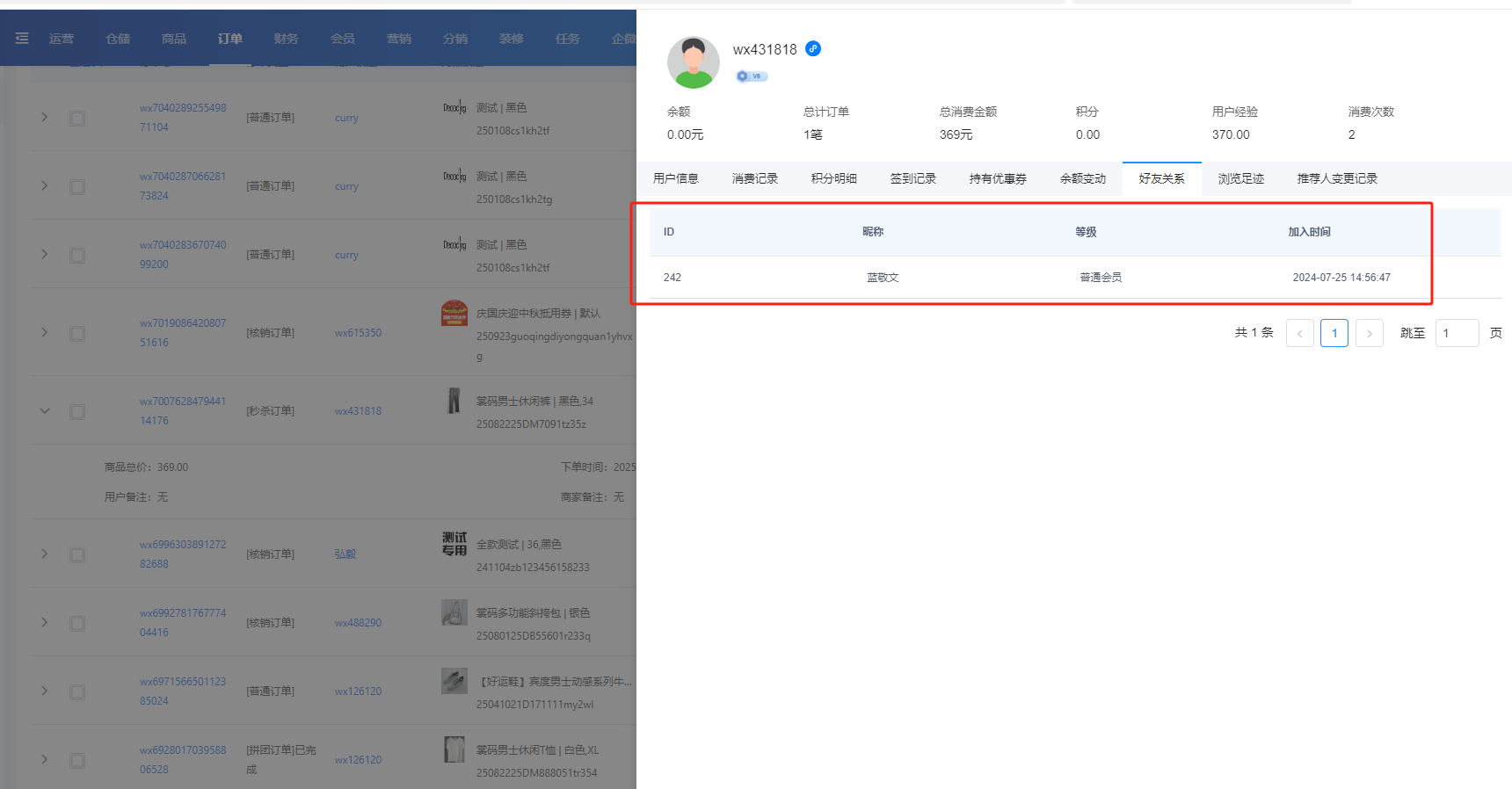Tick checkbox for order wx704028925549871104
The image size is (1512, 789).
pos(77,118)
